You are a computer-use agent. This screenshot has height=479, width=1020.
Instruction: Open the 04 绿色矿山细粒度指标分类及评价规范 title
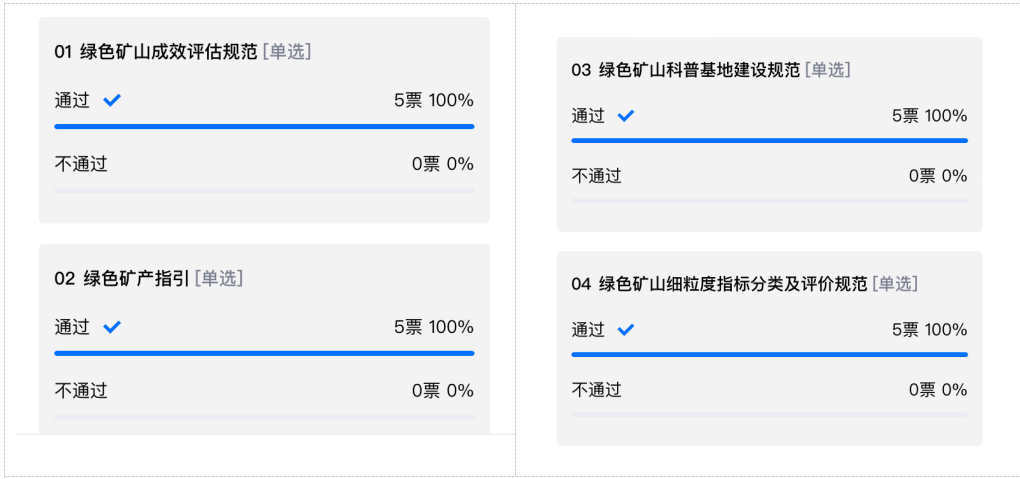(719, 284)
